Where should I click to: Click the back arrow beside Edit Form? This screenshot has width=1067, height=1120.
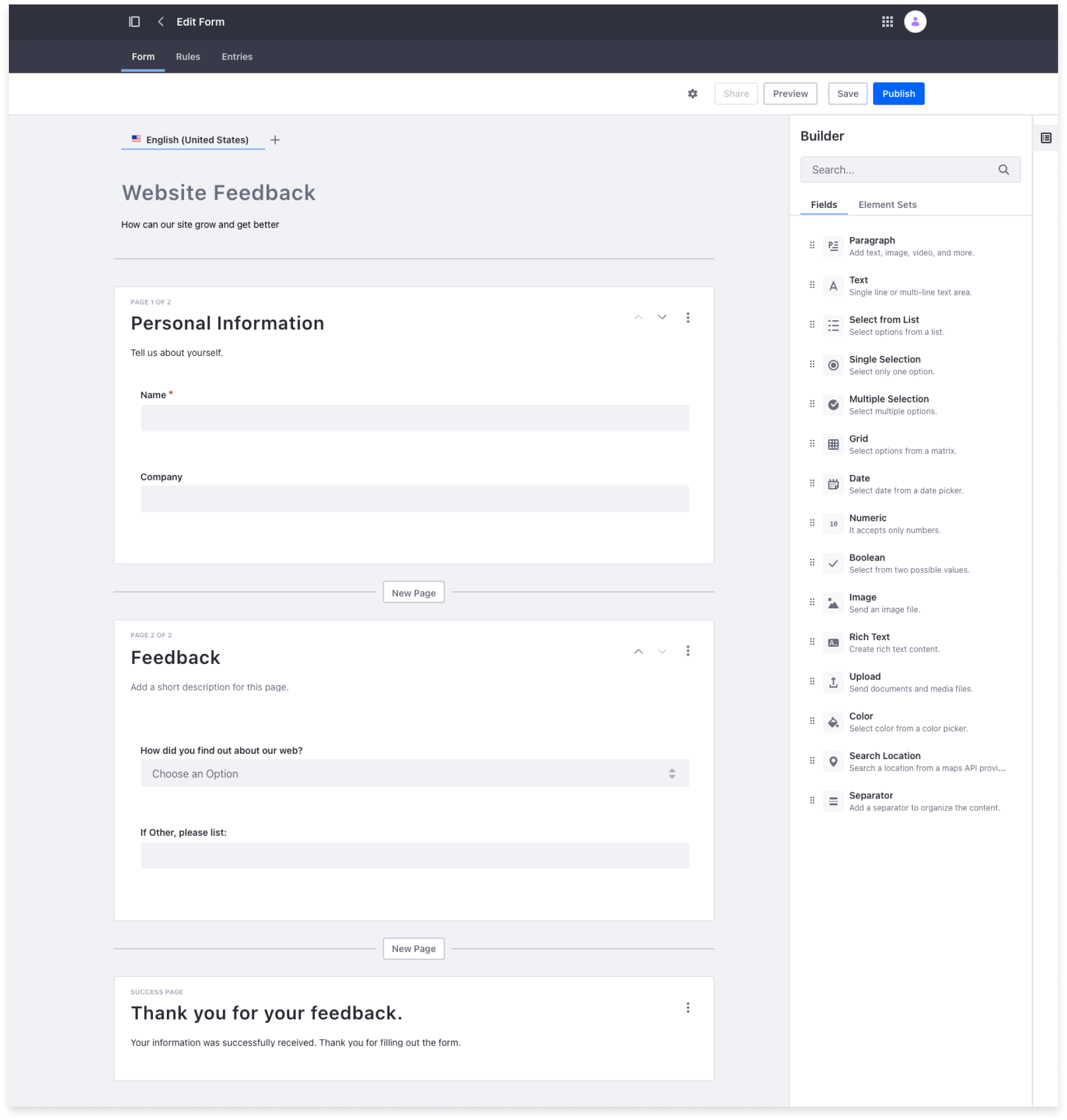(161, 22)
